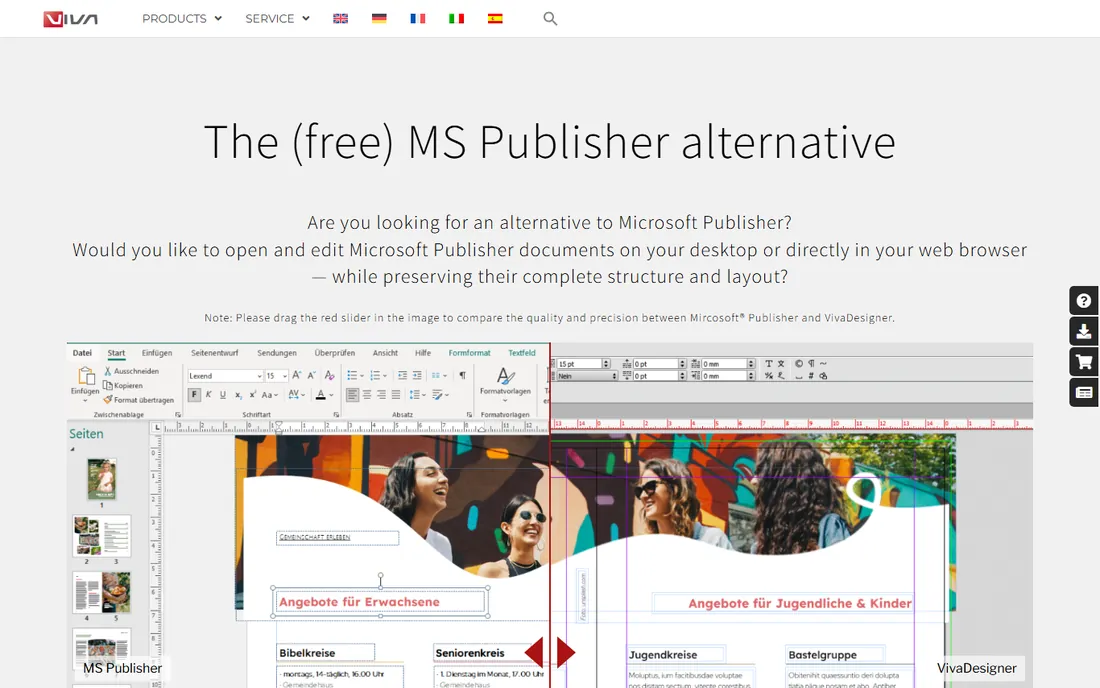The image size is (1100, 688).
Task: Expand the PRODUCTS navigation dropdown
Action: tap(182, 19)
